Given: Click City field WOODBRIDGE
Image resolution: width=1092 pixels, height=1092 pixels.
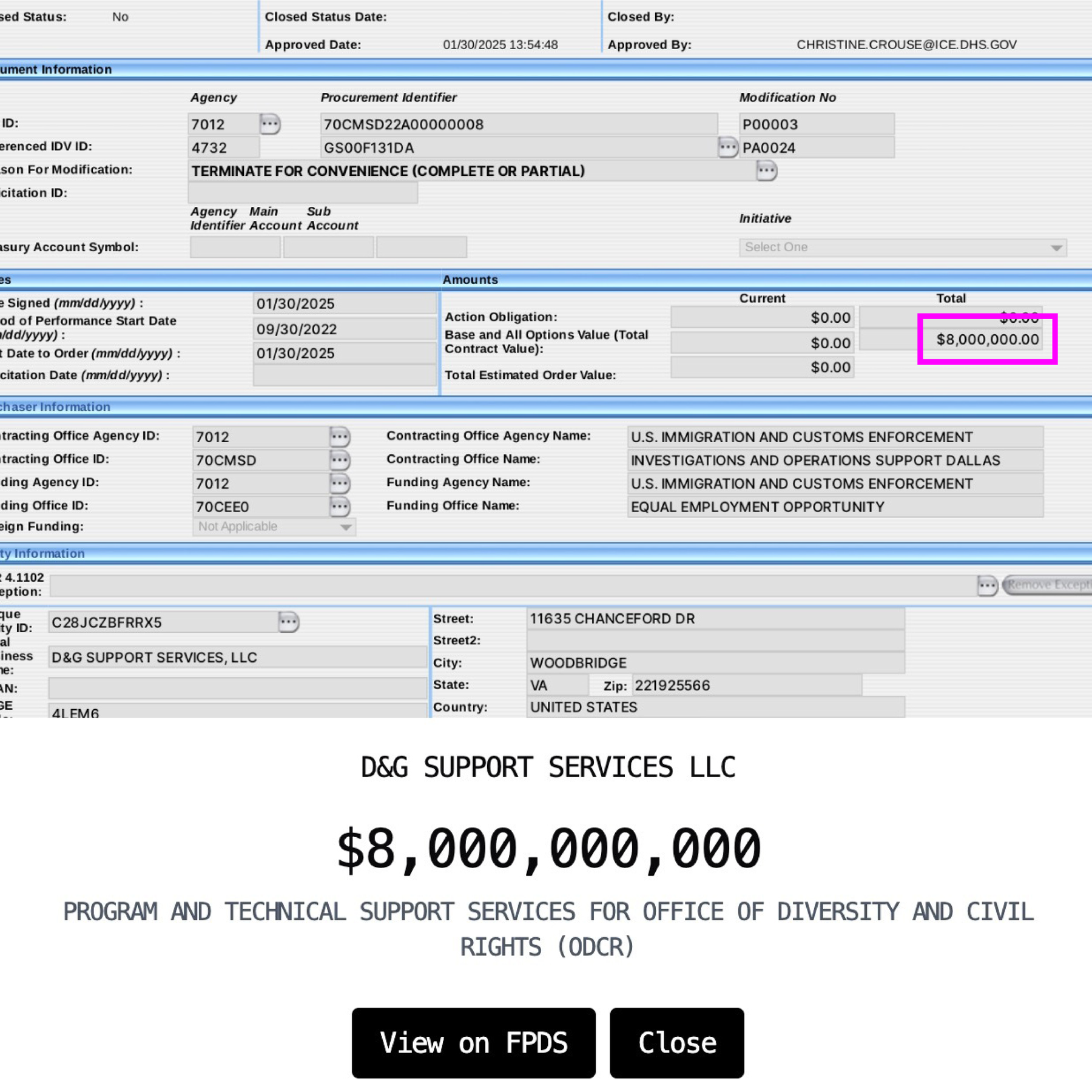Looking at the screenshot, I should click(x=715, y=662).
